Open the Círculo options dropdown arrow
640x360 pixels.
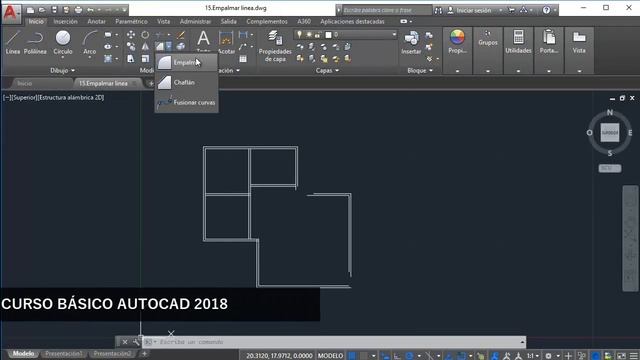(63, 58)
